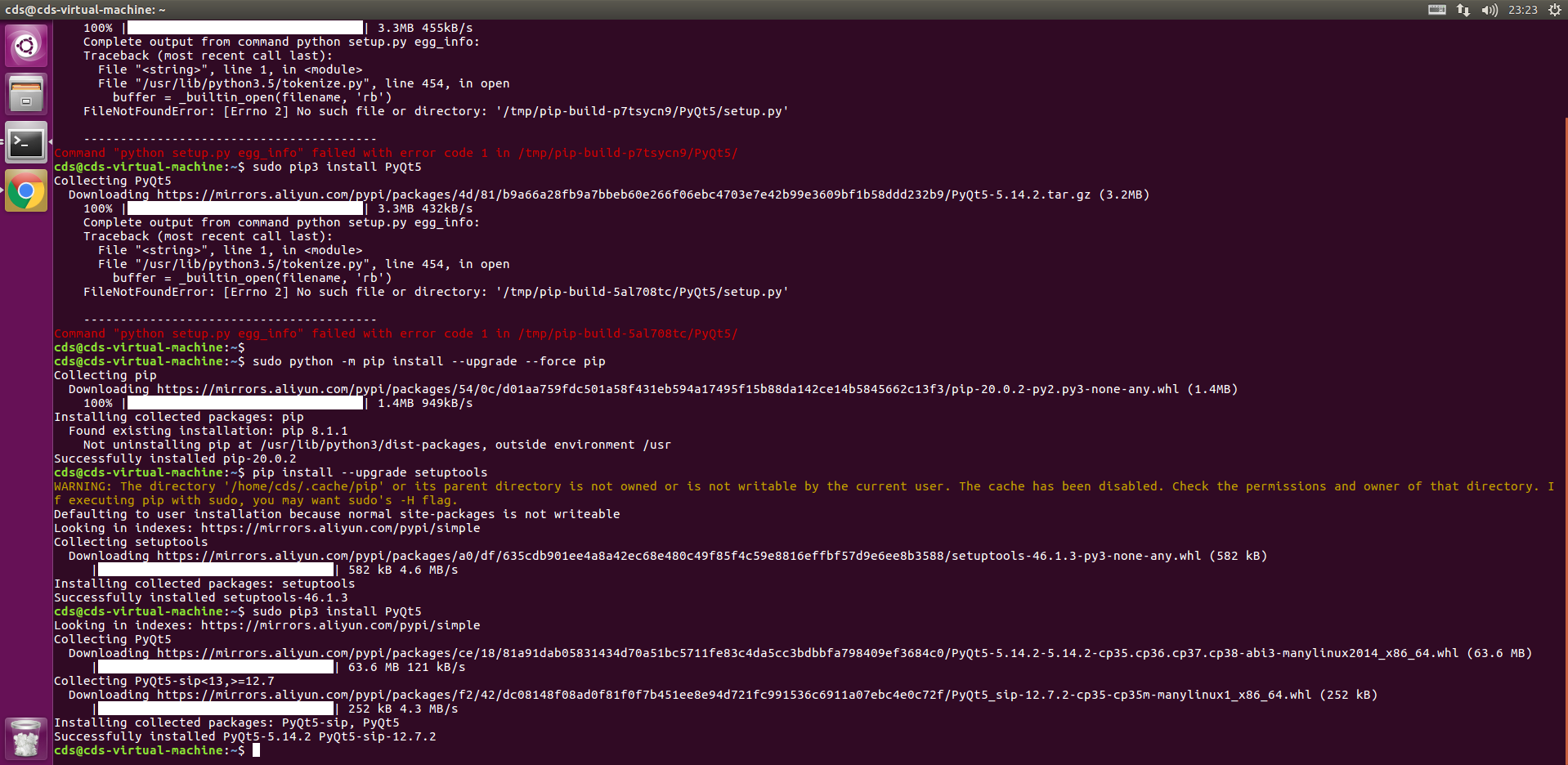This screenshot has height=765, width=1568.
Task: Click the speaker volume icon in top panel
Action: click(1490, 9)
